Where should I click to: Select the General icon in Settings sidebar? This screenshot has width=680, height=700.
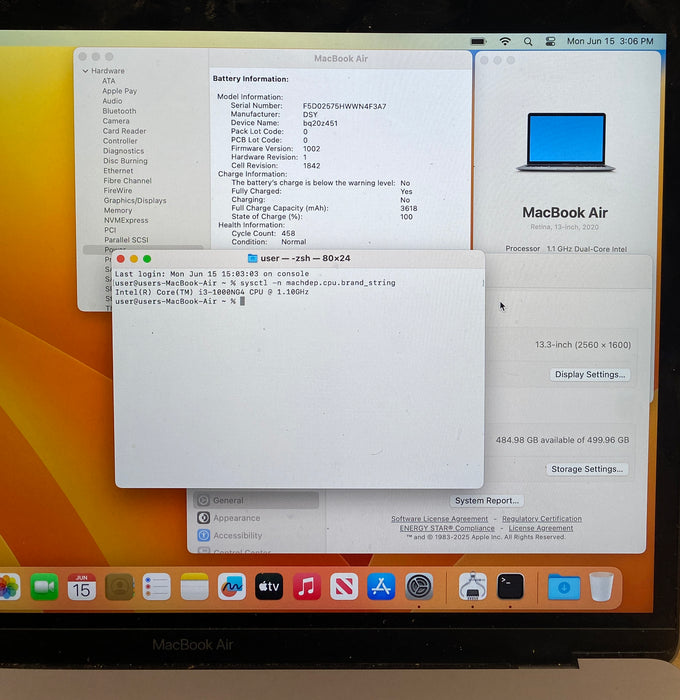point(204,500)
